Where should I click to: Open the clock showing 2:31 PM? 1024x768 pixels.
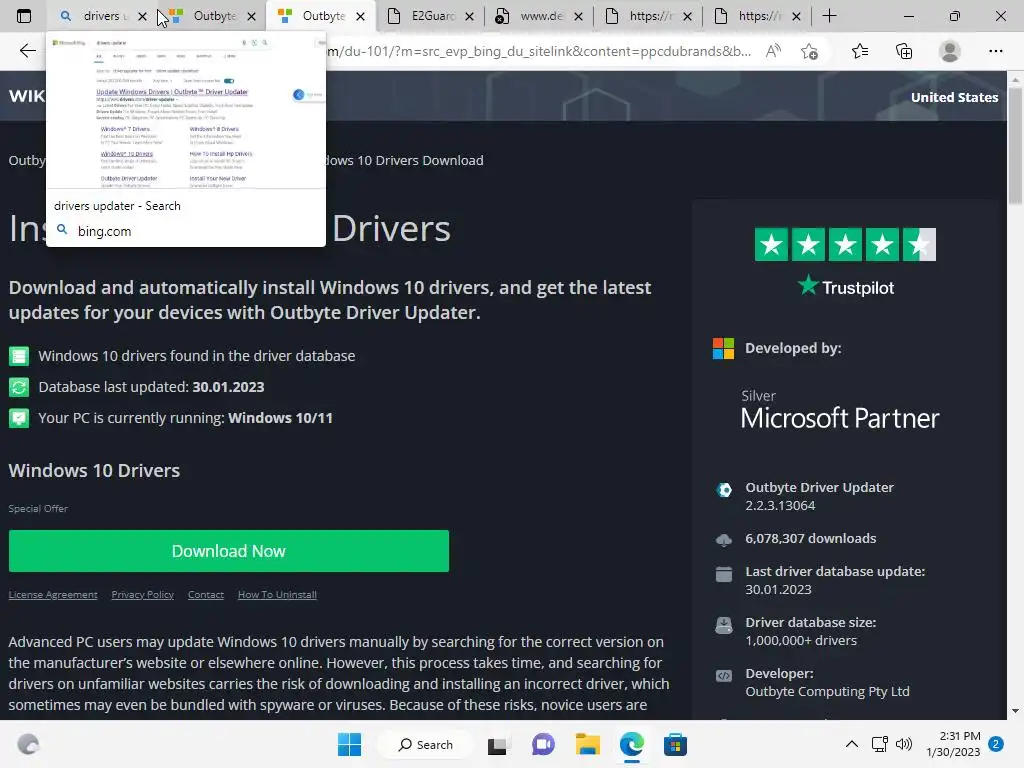pos(953,744)
